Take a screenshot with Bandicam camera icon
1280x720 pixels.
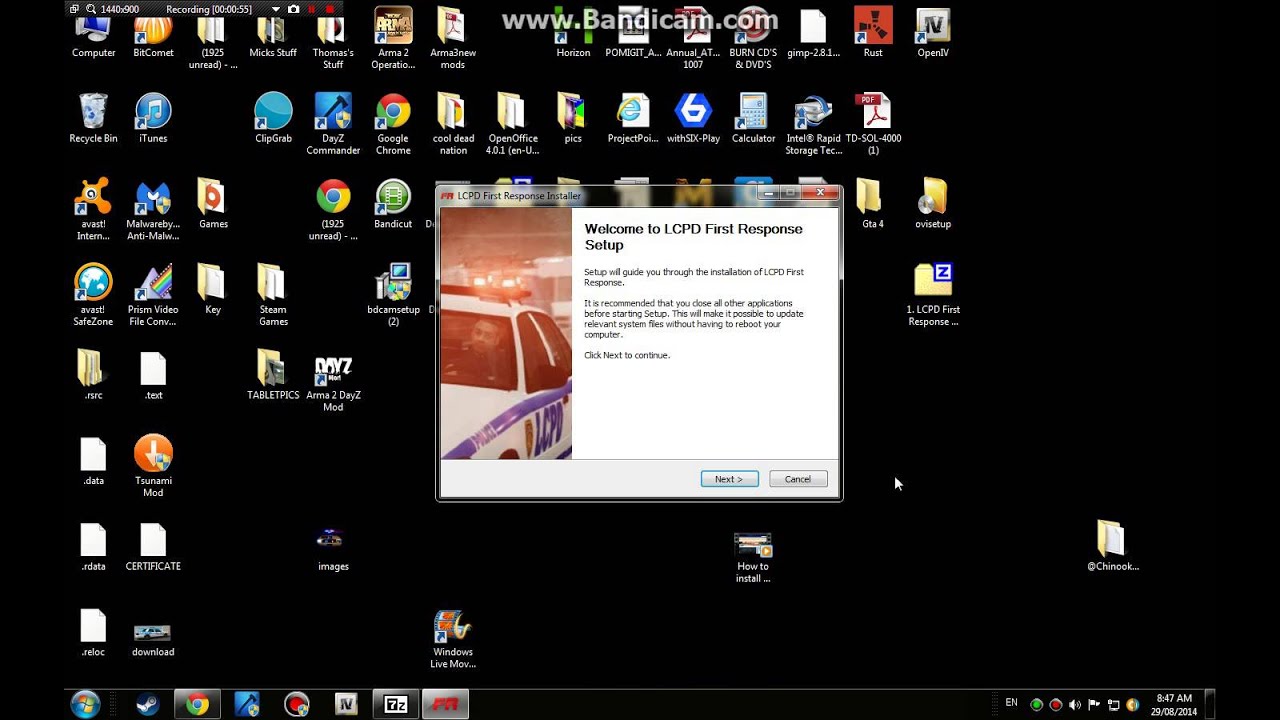coord(293,9)
